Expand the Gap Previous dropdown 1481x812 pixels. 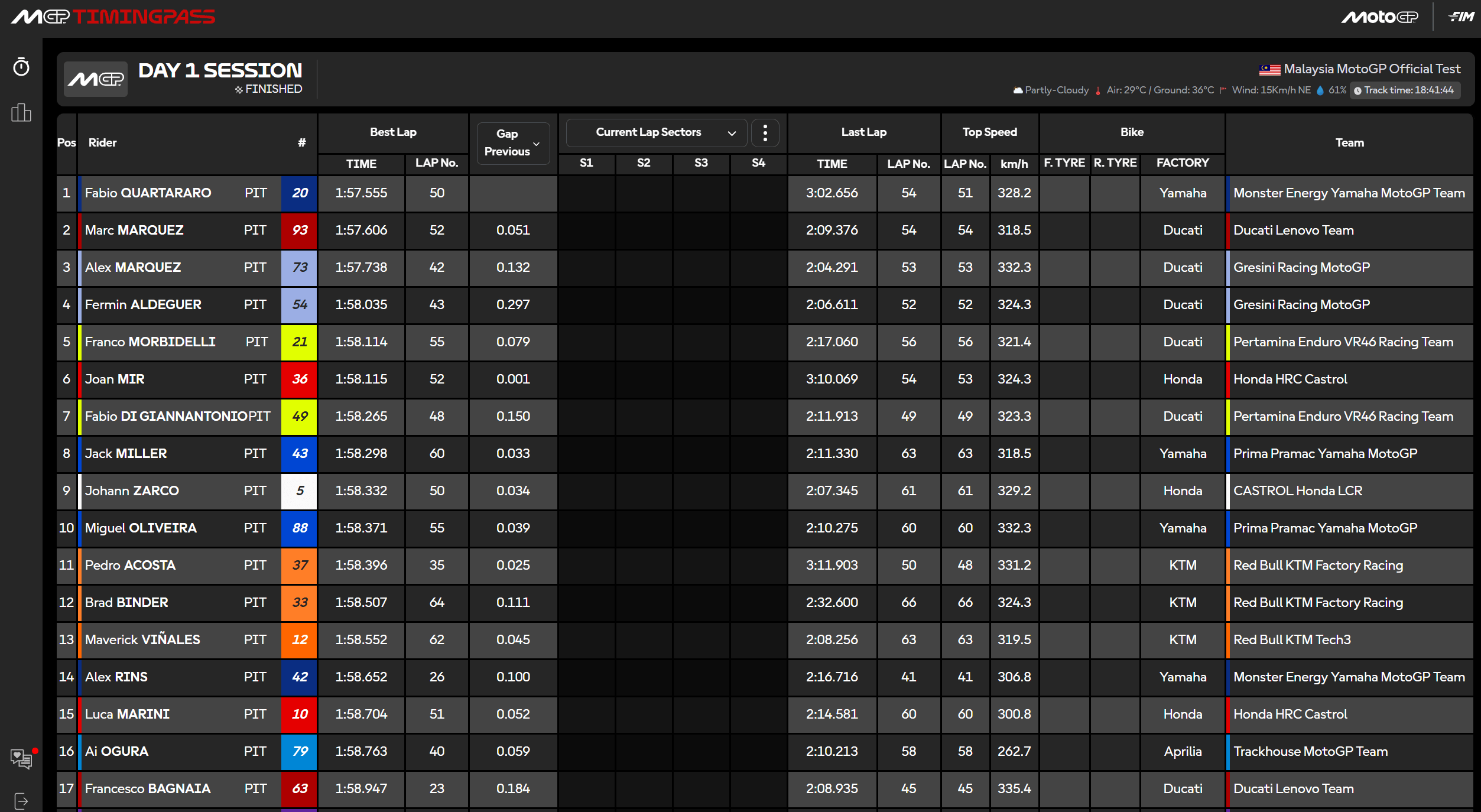[x=513, y=142]
